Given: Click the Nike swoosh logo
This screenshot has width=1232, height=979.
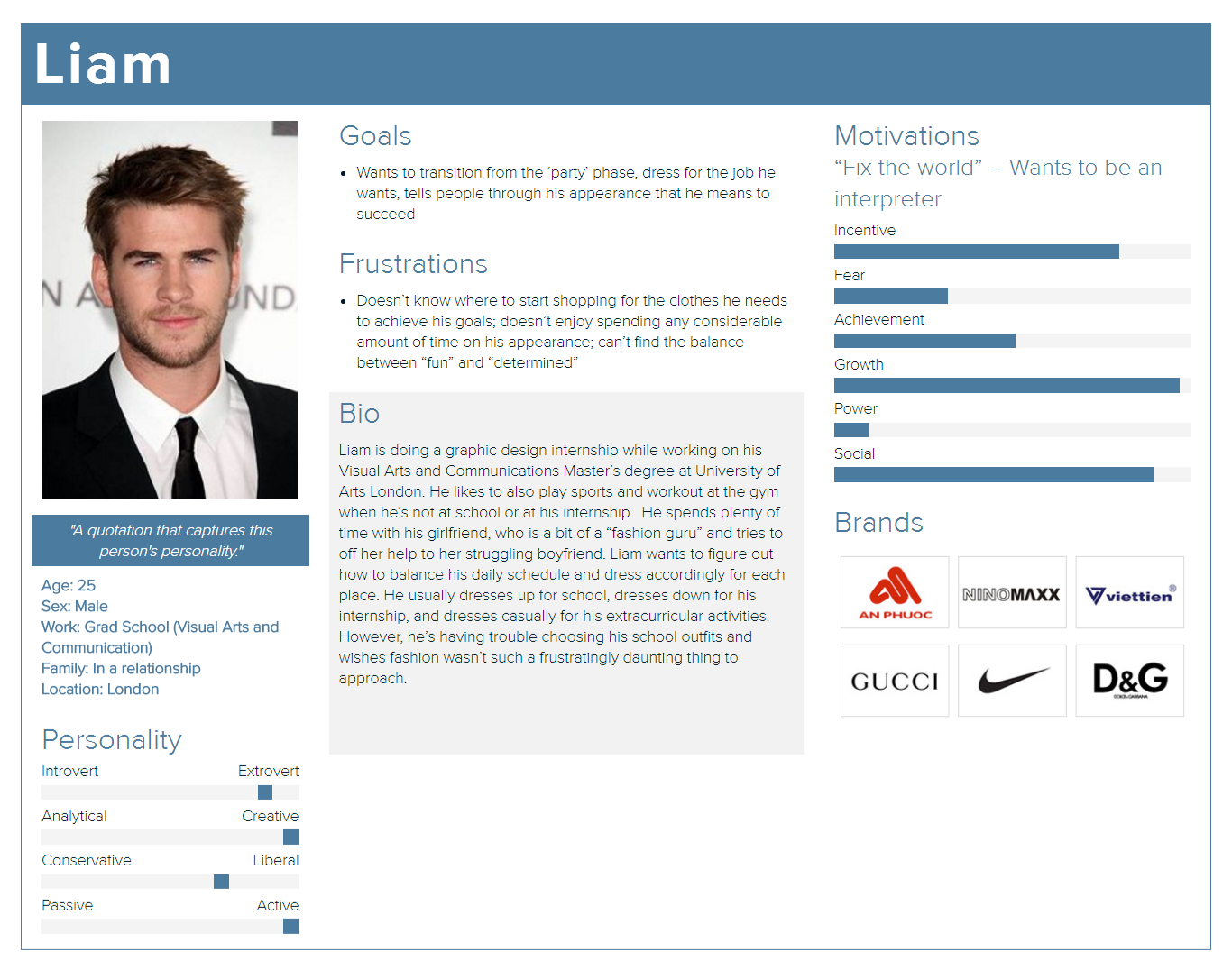Looking at the screenshot, I should [x=1012, y=681].
